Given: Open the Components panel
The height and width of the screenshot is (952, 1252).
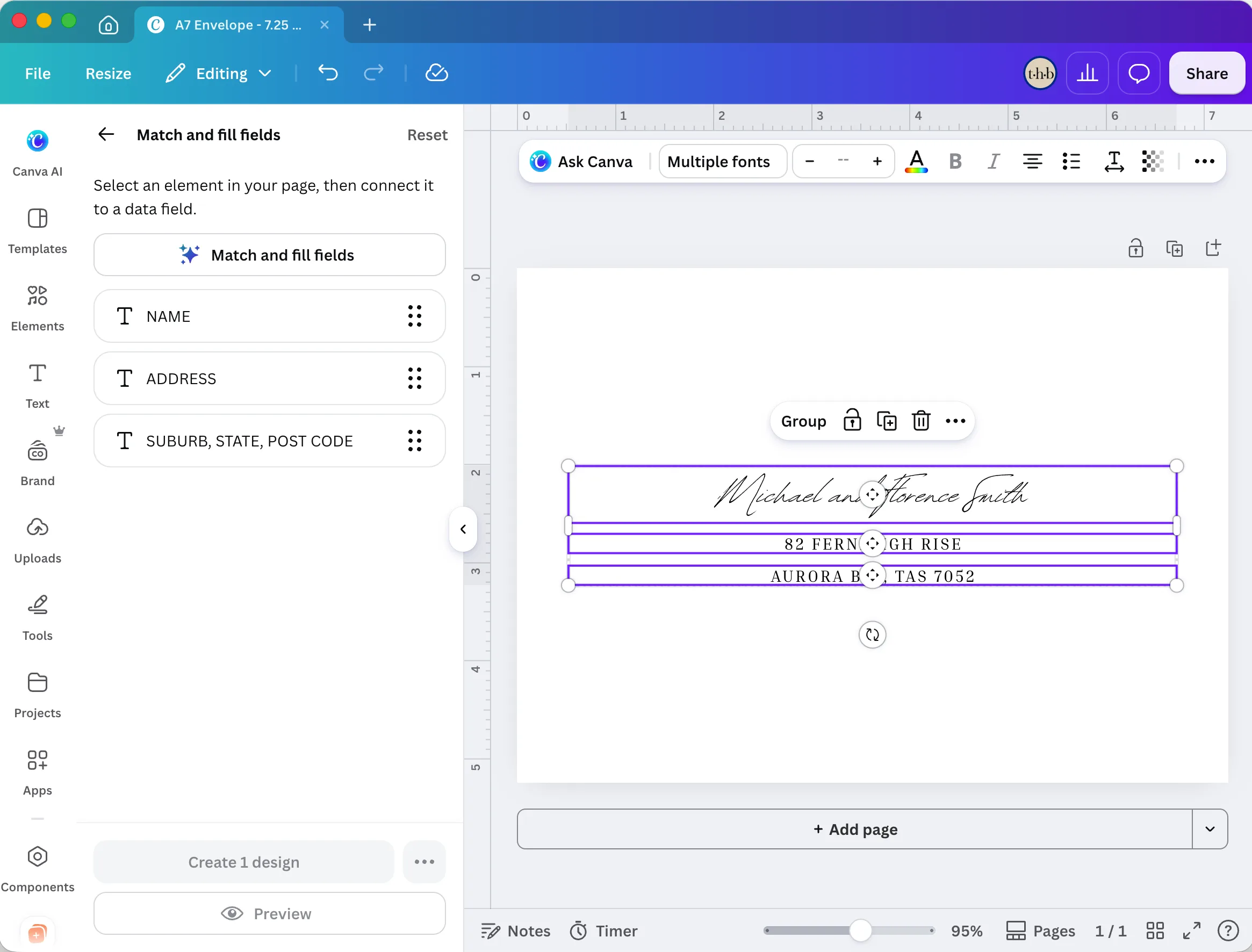Looking at the screenshot, I should pyautogui.click(x=38, y=869).
